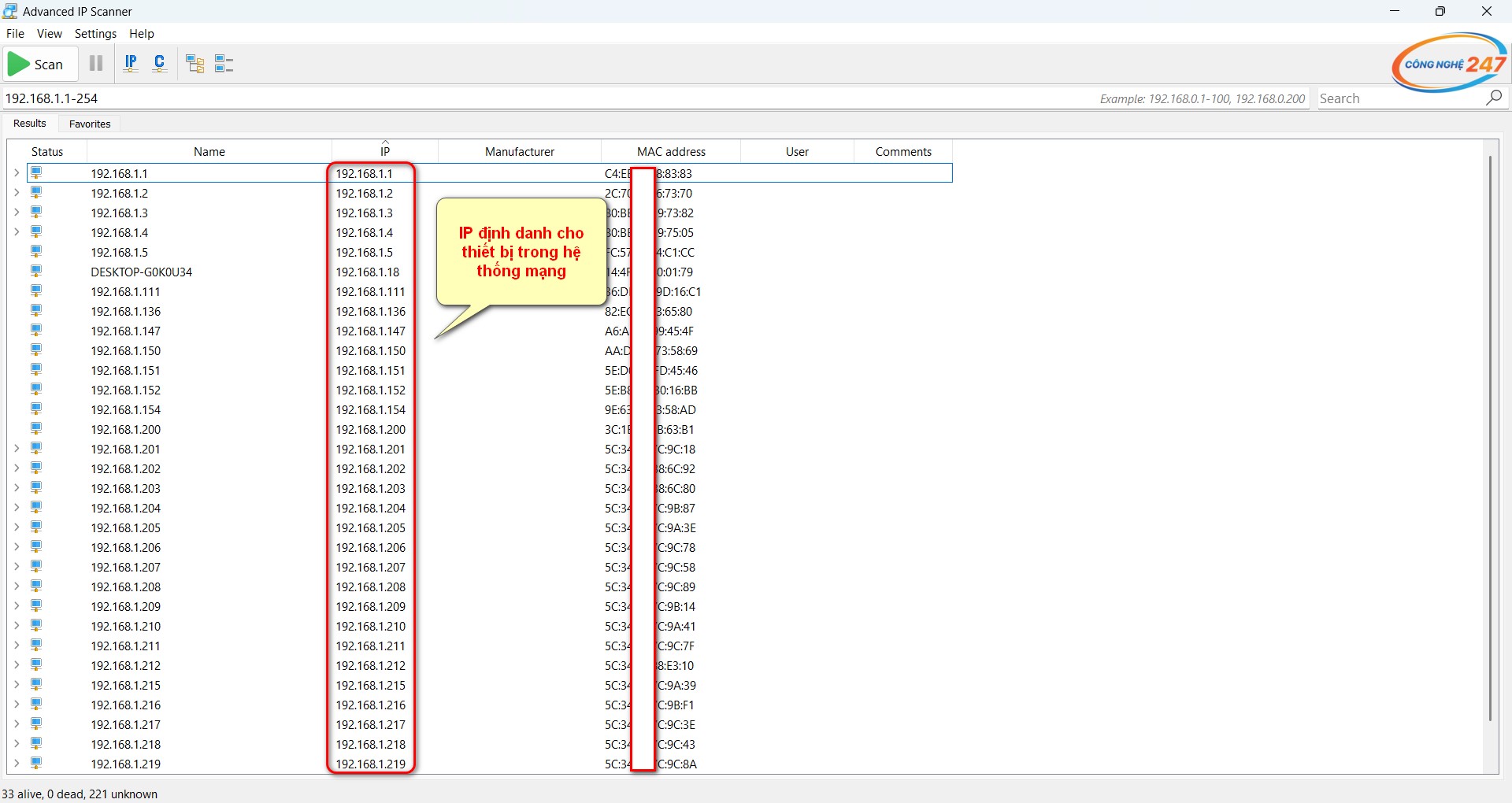Click the class C subnet icon
The height and width of the screenshot is (803, 1512).
(160, 64)
